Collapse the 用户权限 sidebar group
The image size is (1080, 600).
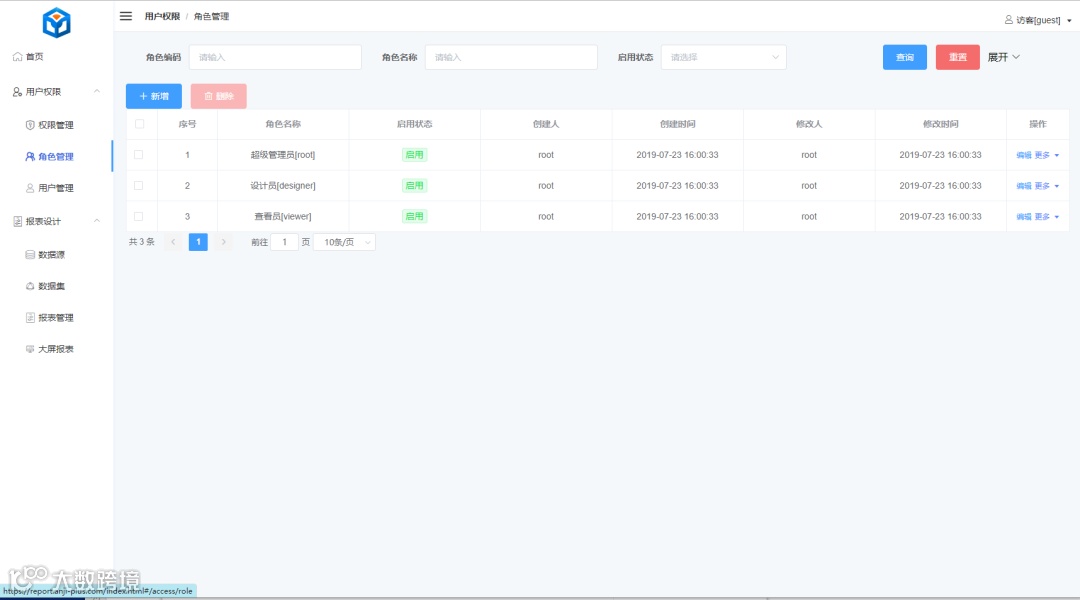[x=56, y=92]
